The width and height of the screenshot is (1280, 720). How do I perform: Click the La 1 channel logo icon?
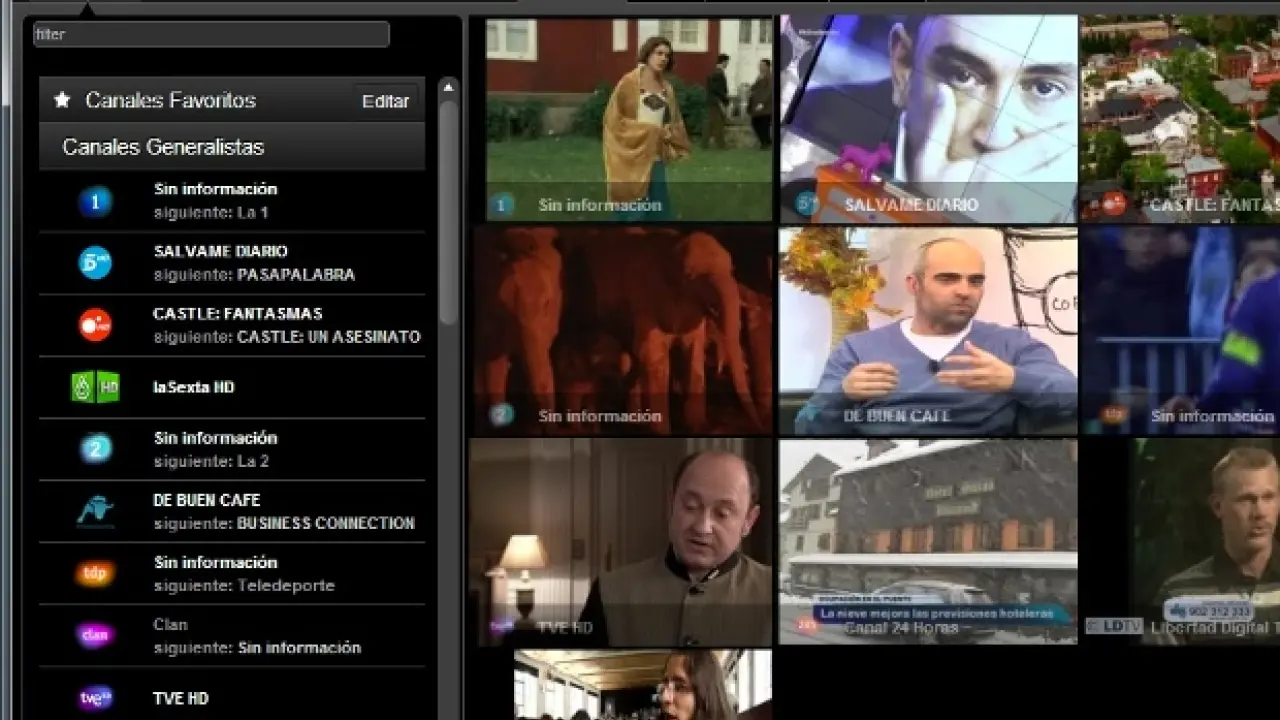[95, 202]
